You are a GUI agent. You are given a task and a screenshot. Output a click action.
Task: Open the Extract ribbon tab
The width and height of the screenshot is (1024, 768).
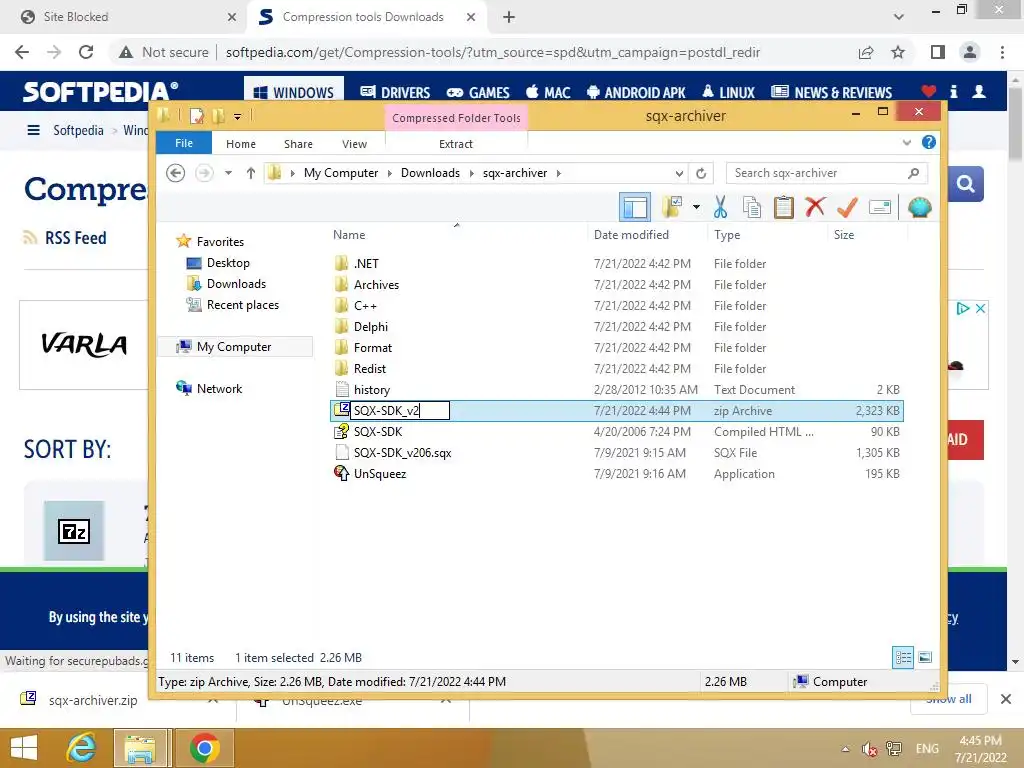tap(456, 144)
